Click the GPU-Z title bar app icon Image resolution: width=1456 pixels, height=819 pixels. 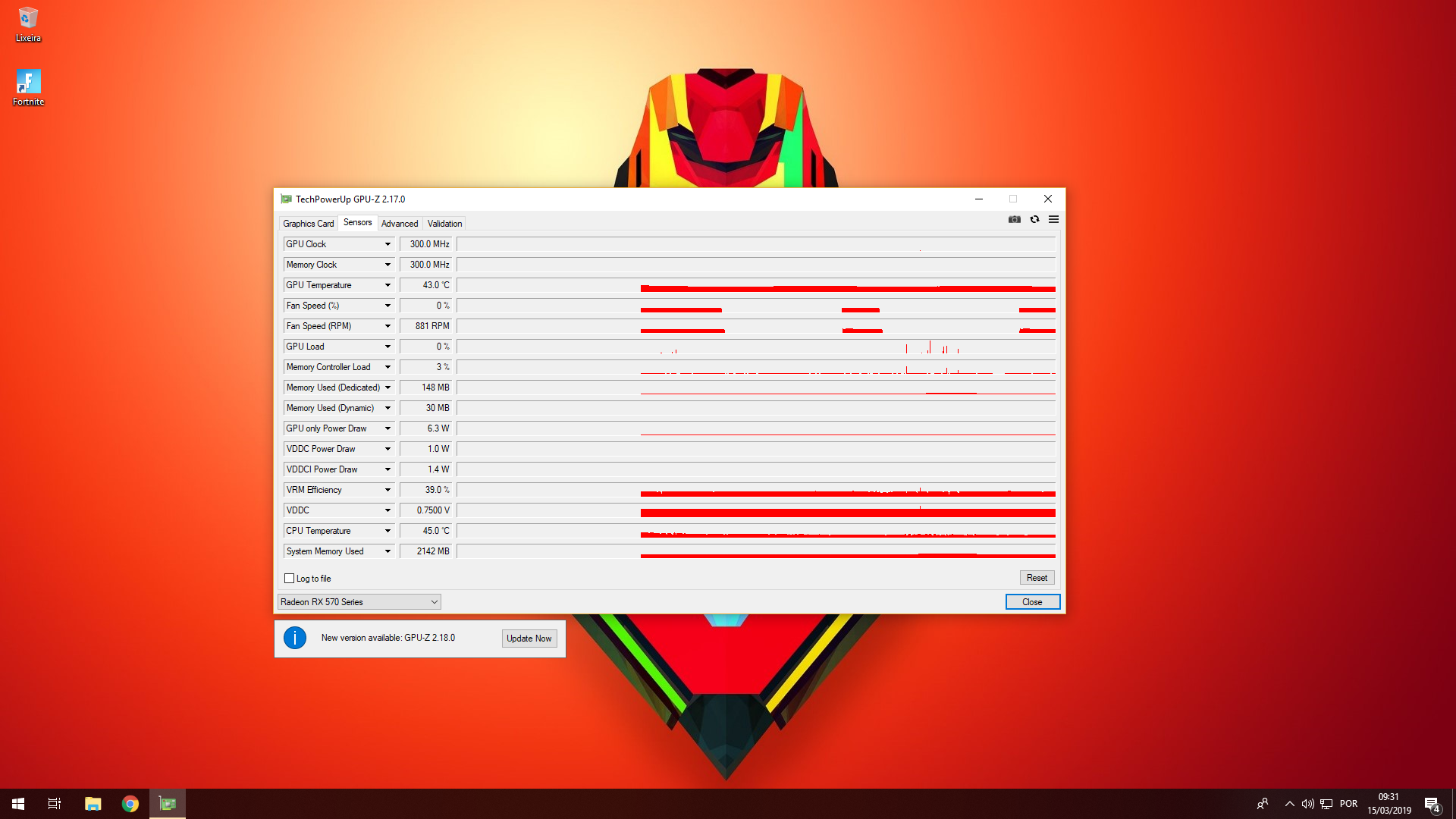coord(286,199)
